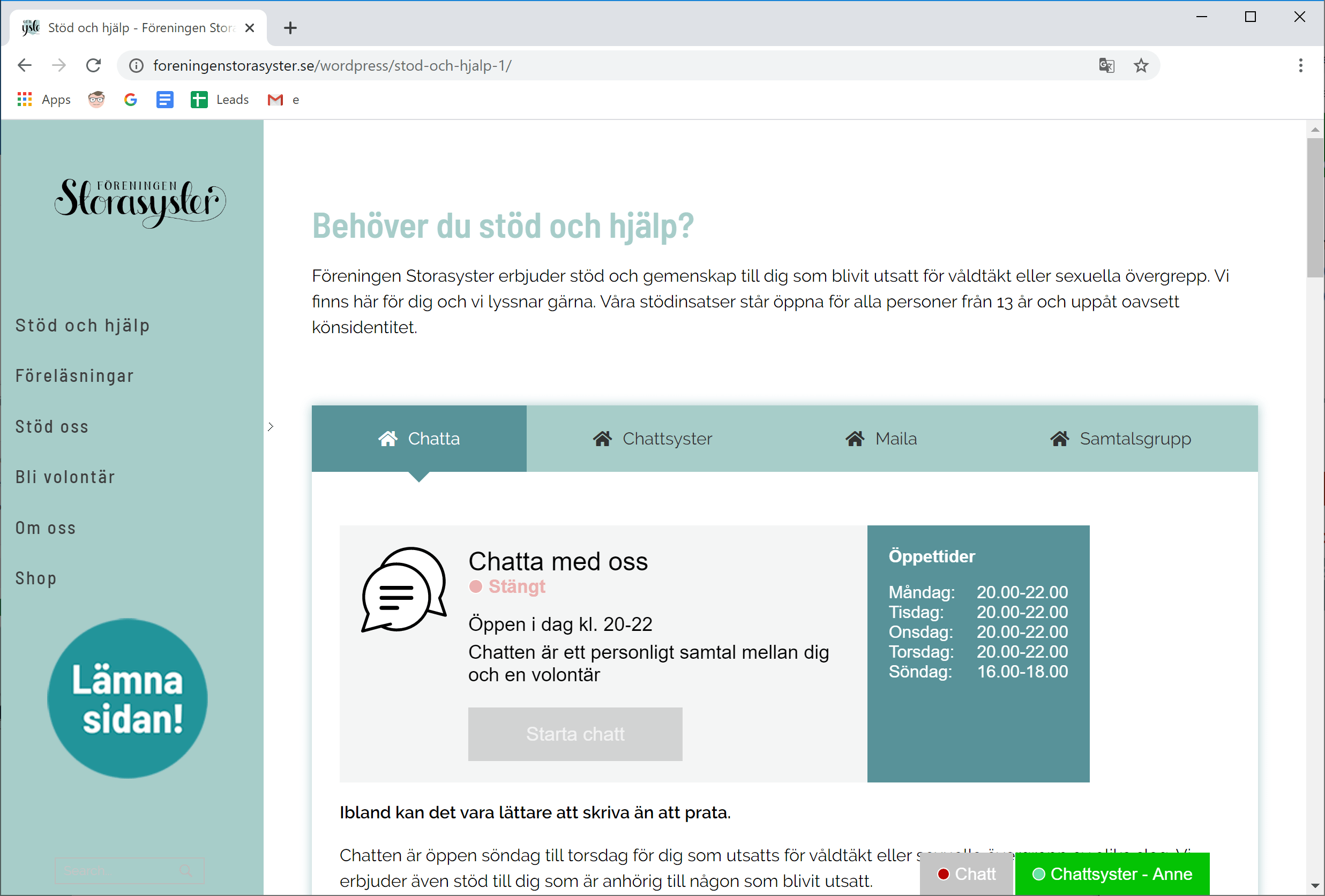Bookmark this page with the star icon
This screenshot has height=896, width=1325.
pos(1141,65)
